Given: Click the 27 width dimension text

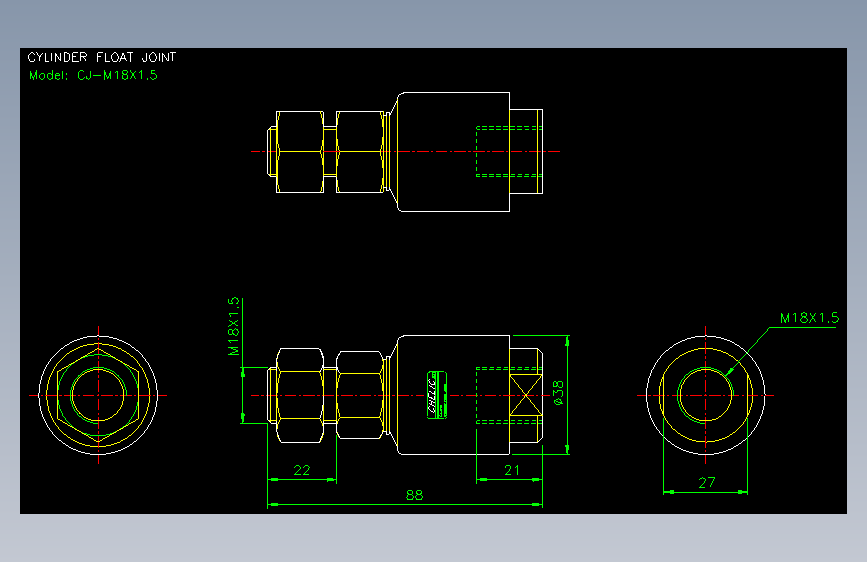Looking at the screenshot, I should pyautogui.click(x=707, y=483).
